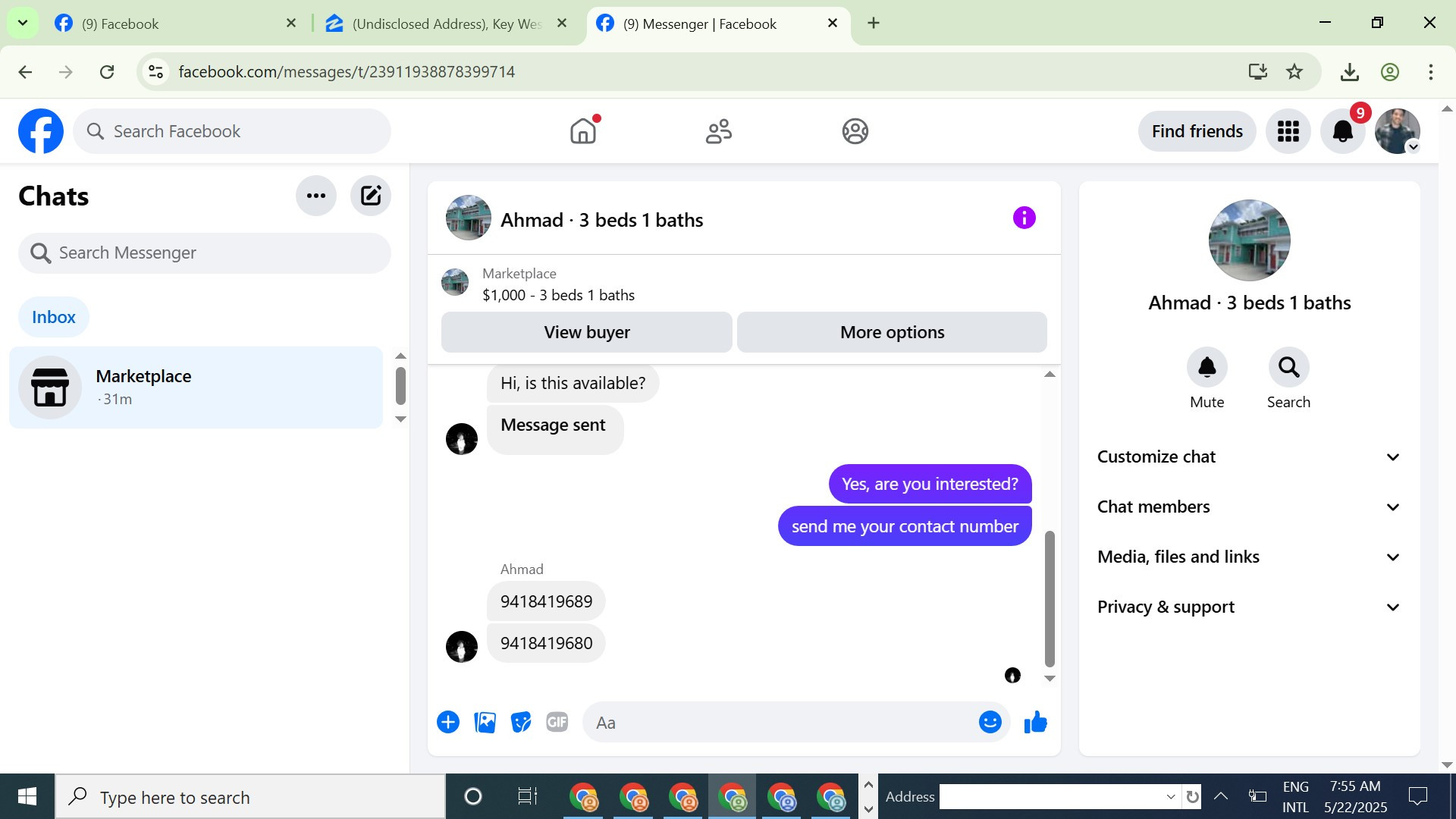Send a thumbs-up like

[x=1036, y=722]
